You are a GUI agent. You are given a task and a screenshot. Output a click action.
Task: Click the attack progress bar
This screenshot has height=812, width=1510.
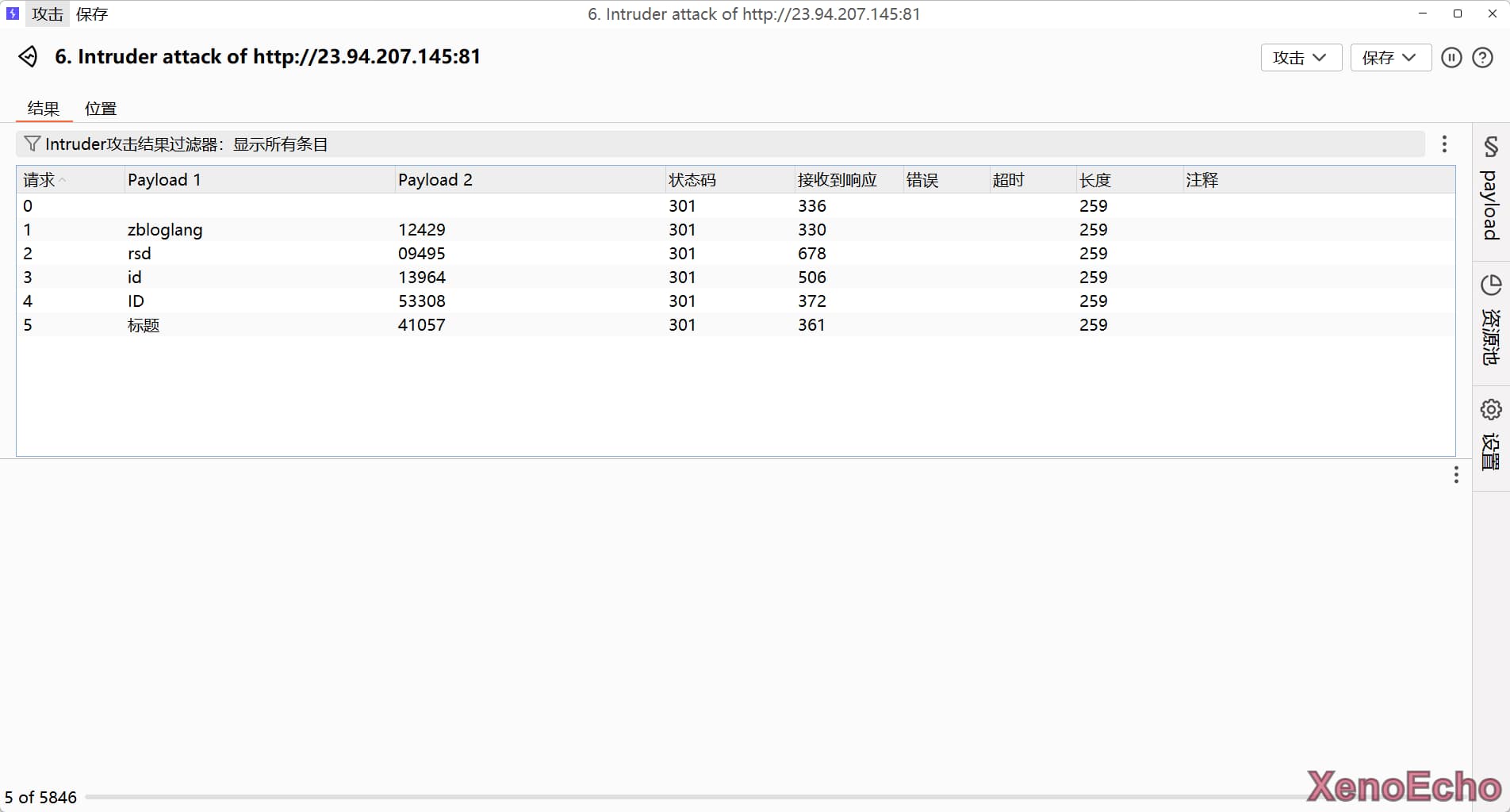(x=690, y=797)
